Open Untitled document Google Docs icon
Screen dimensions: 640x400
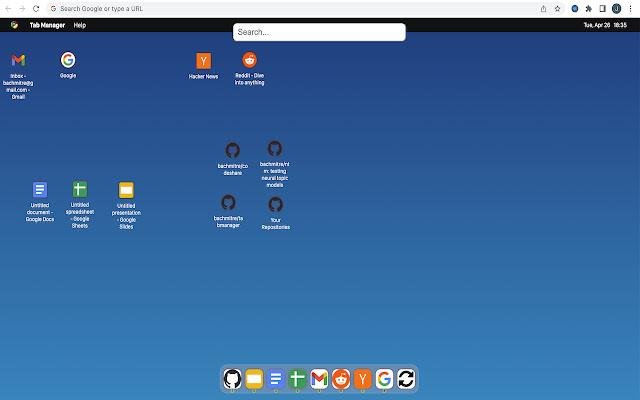tap(40, 190)
